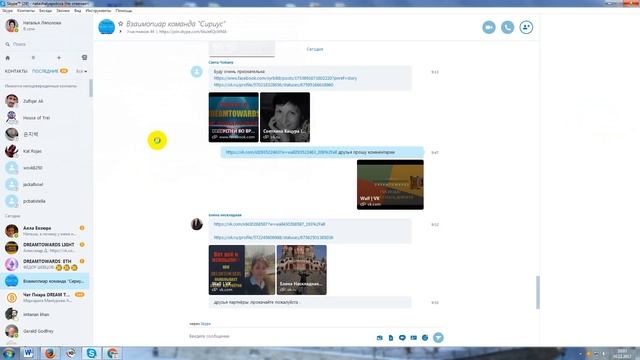Open the user profile avatar at top left
Image resolution: width=640 pixels, height=360 pixels.
pos(11,26)
